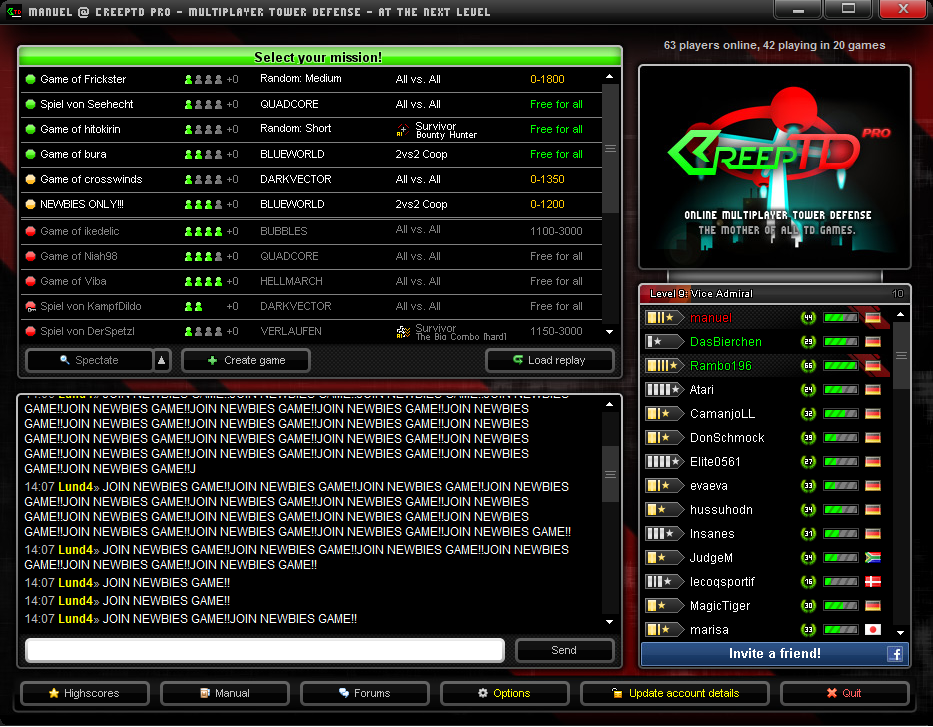Click the ping bar for DonSchmock
Image resolution: width=933 pixels, height=727 pixels.
841,438
